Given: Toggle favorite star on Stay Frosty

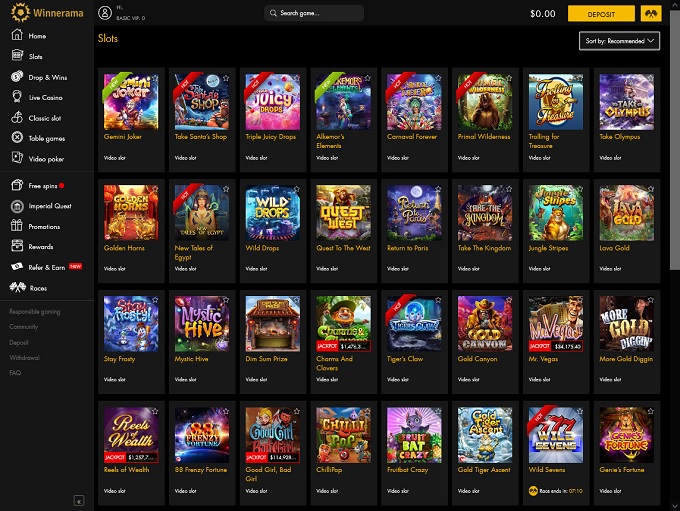Looking at the screenshot, I should pos(155,300).
